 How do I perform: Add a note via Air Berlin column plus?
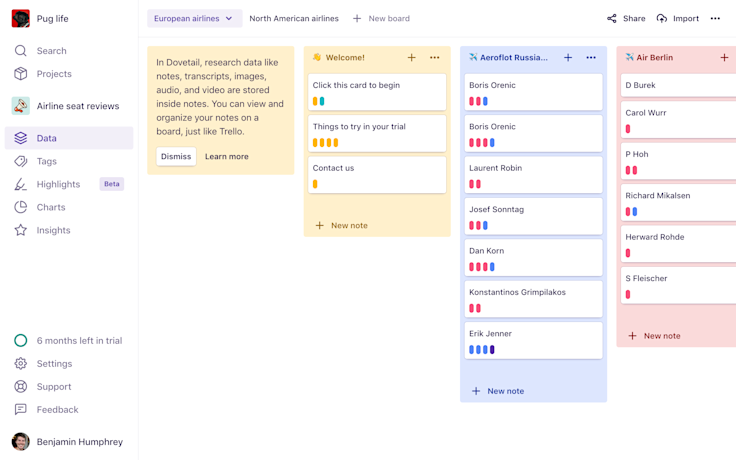click(x=724, y=57)
